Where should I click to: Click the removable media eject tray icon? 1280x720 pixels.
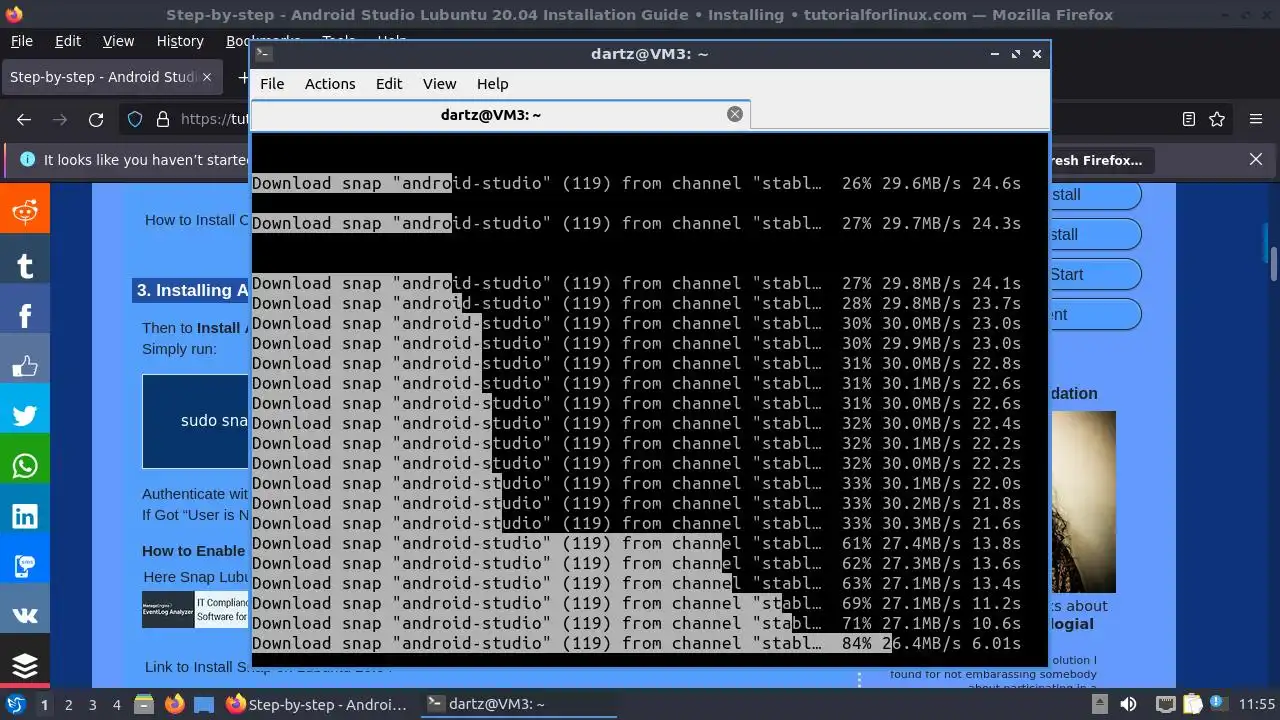(x=1100, y=704)
